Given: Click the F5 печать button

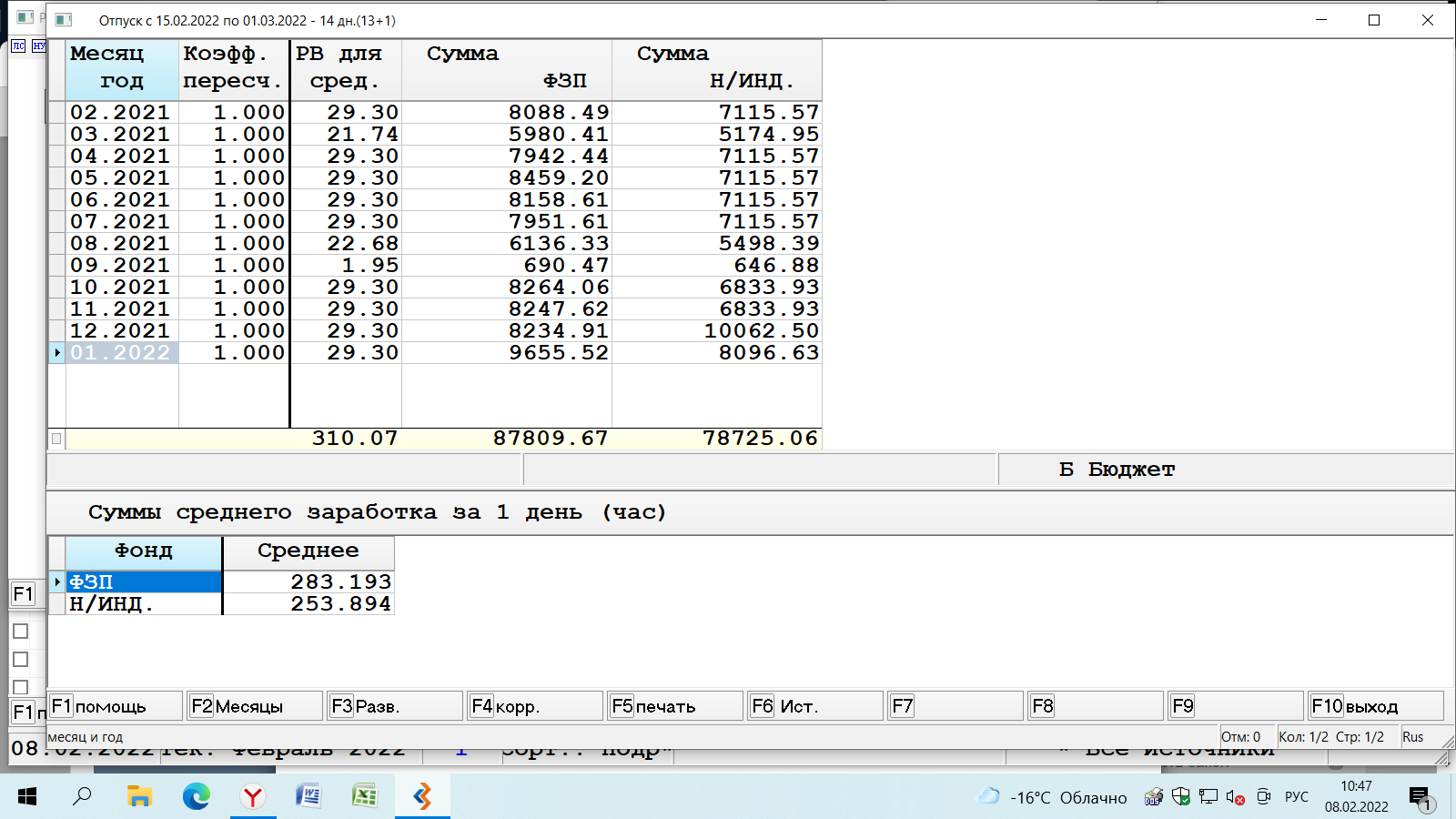Looking at the screenshot, I should [675, 706].
